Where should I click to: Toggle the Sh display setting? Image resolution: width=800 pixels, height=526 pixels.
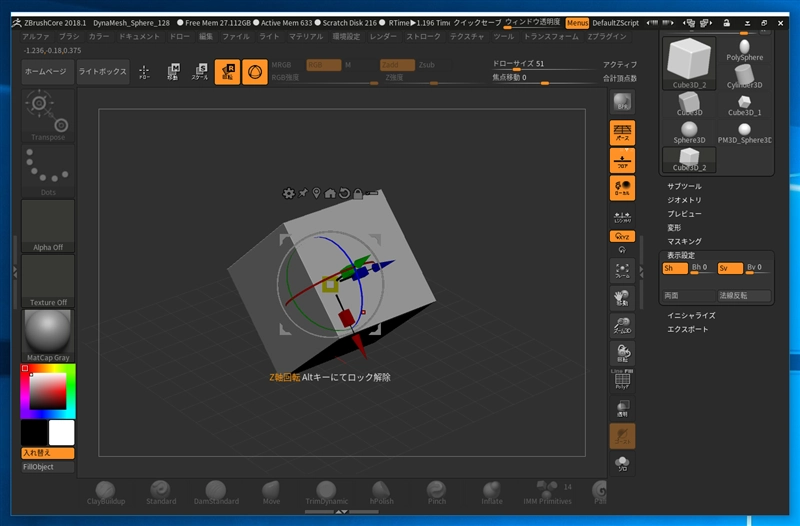[674, 268]
